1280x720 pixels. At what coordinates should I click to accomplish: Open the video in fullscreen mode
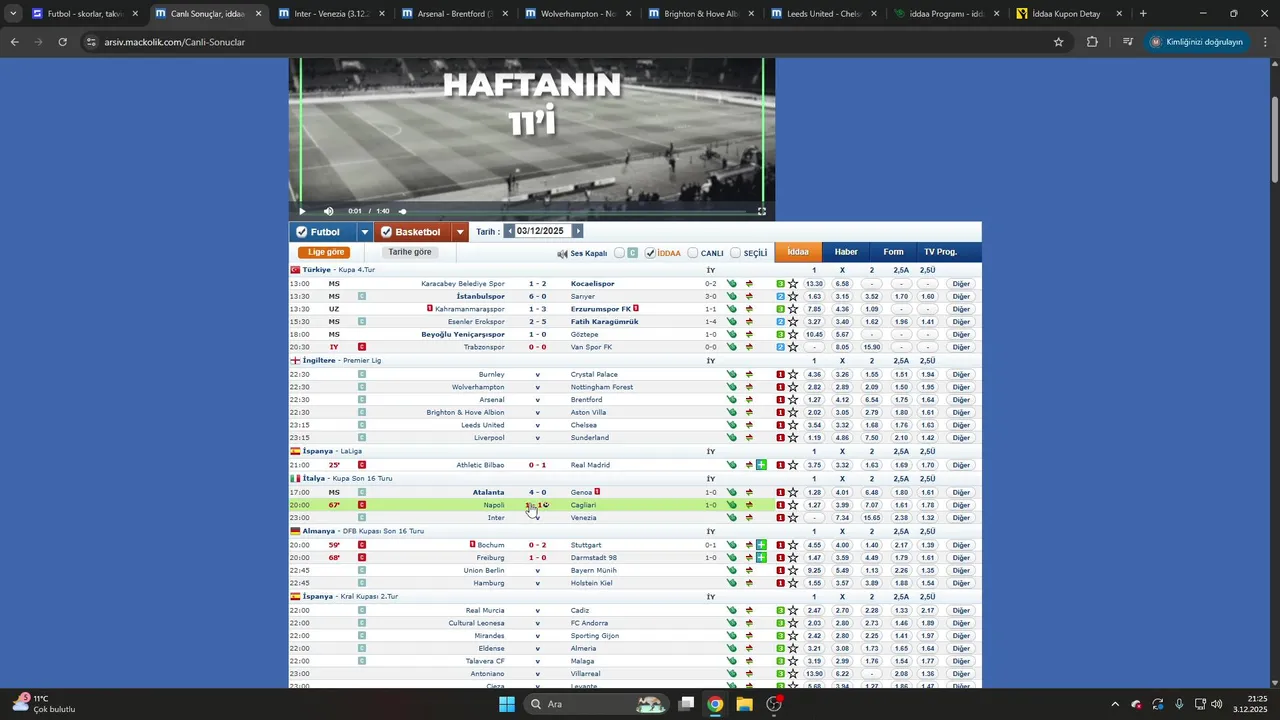[762, 211]
